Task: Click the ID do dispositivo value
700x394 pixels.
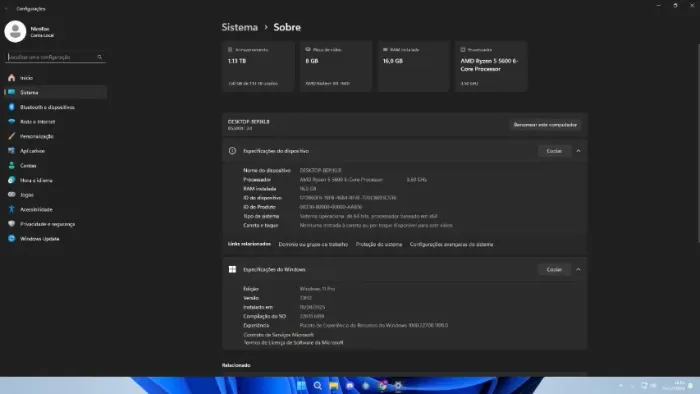Action: [x=348, y=198]
